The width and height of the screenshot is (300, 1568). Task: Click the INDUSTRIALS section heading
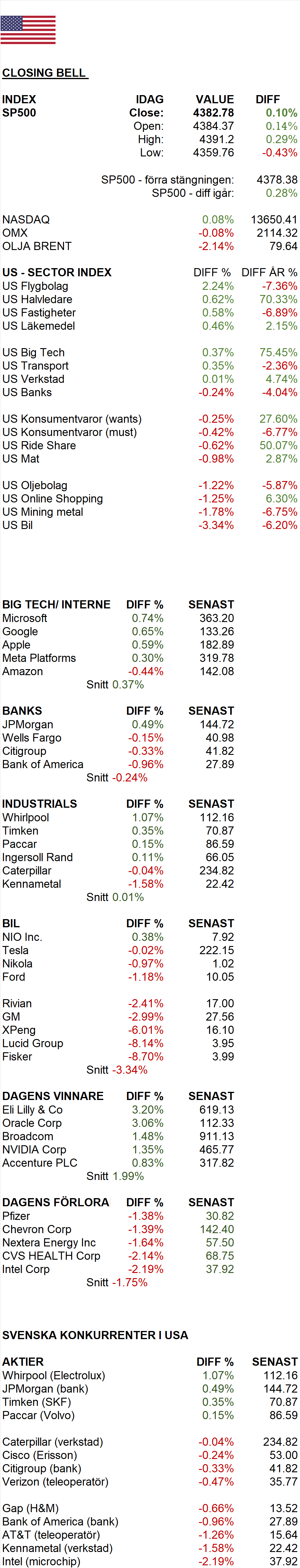(40, 803)
